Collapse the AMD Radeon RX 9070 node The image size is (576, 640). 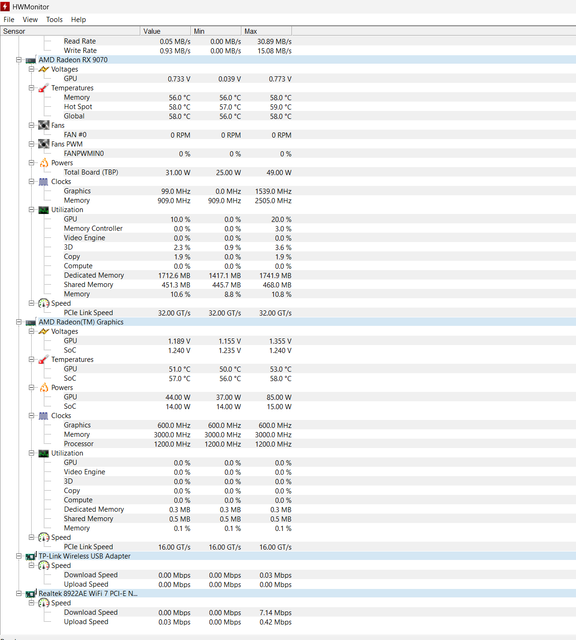click(19, 60)
